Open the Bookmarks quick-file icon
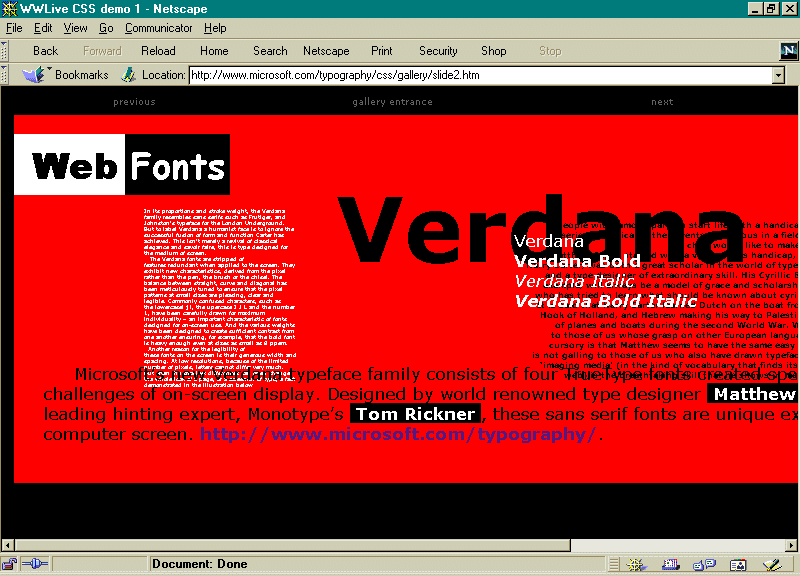The height and width of the screenshot is (576, 800). tap(36, 74)
